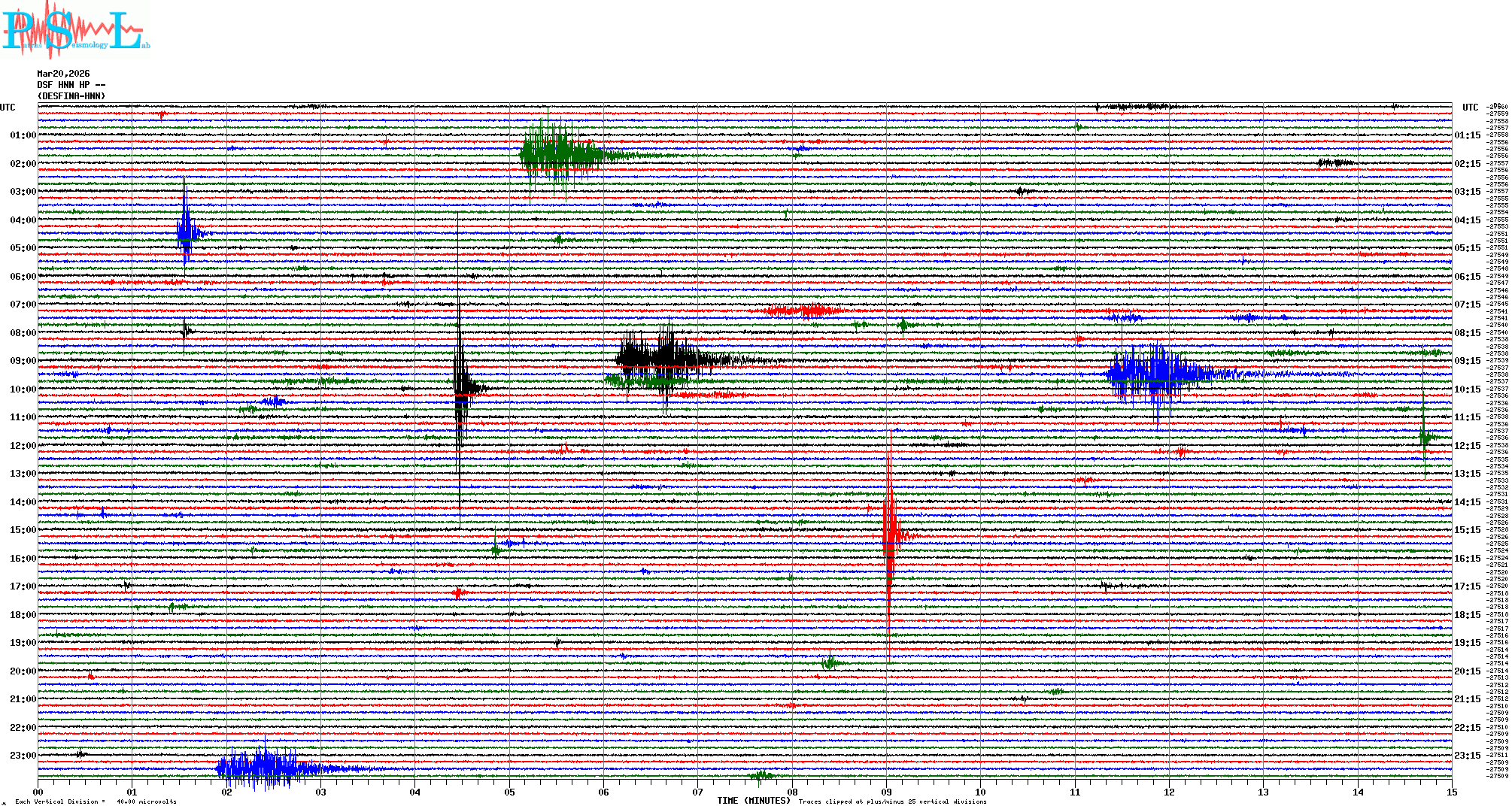Click the blue waveform burst on 23:15 trace

263,768
